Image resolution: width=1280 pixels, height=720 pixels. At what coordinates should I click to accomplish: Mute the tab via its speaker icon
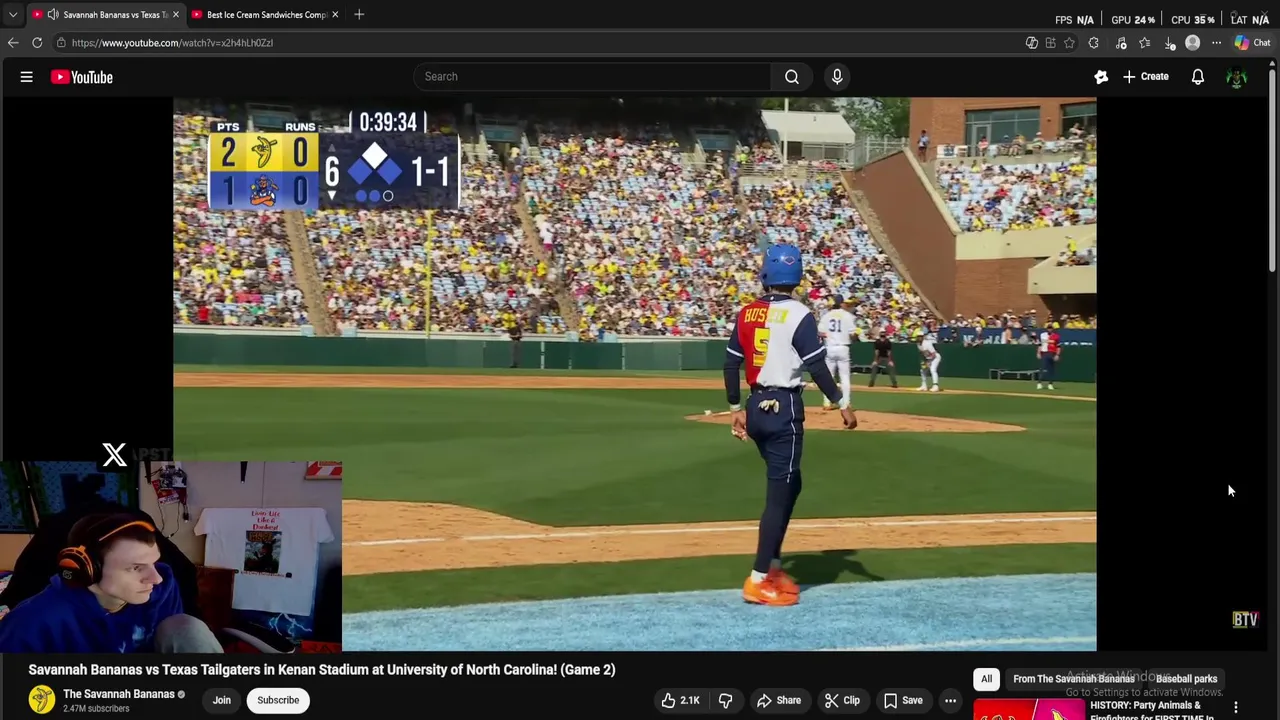(x=53, y=14)
